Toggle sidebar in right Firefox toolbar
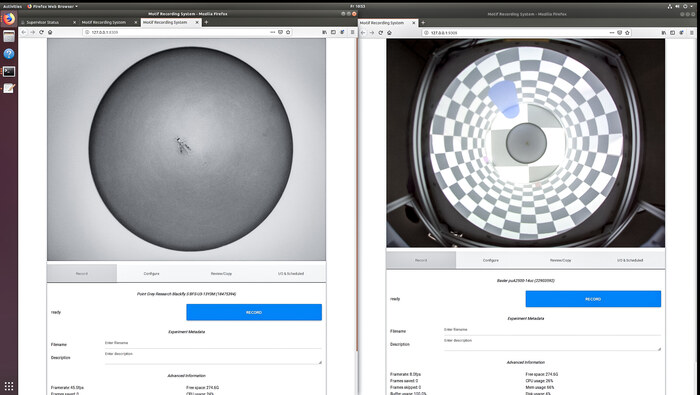 673,33
